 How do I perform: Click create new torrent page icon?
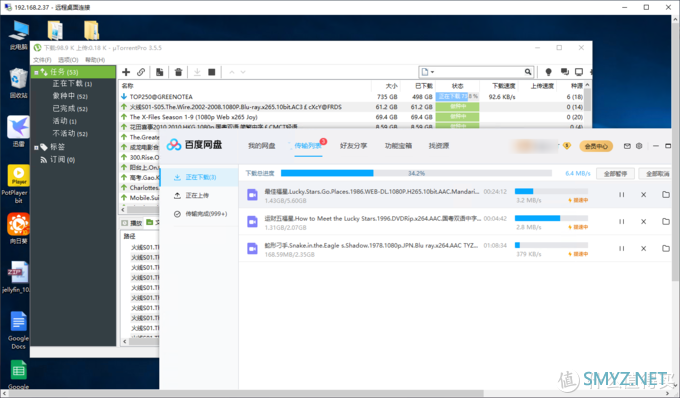pyautogui.click(x=160, y=72)
